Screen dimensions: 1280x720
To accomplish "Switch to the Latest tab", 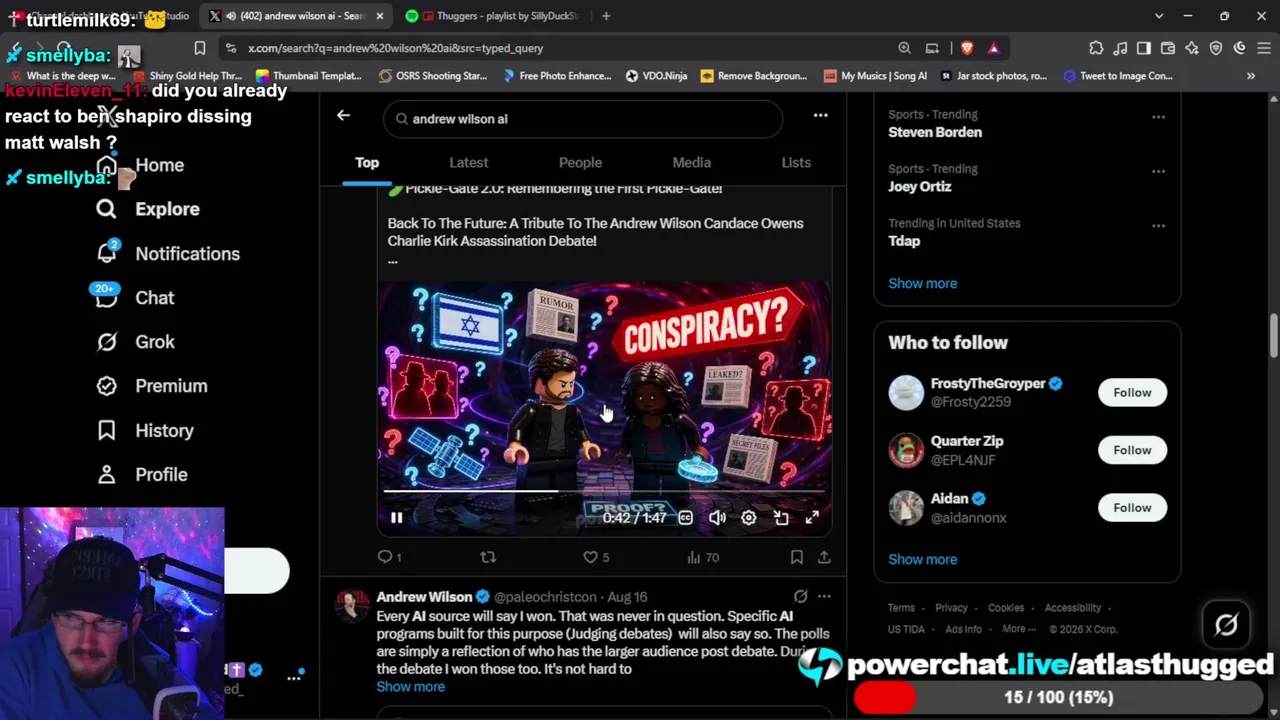I will [x=468, y=162].
